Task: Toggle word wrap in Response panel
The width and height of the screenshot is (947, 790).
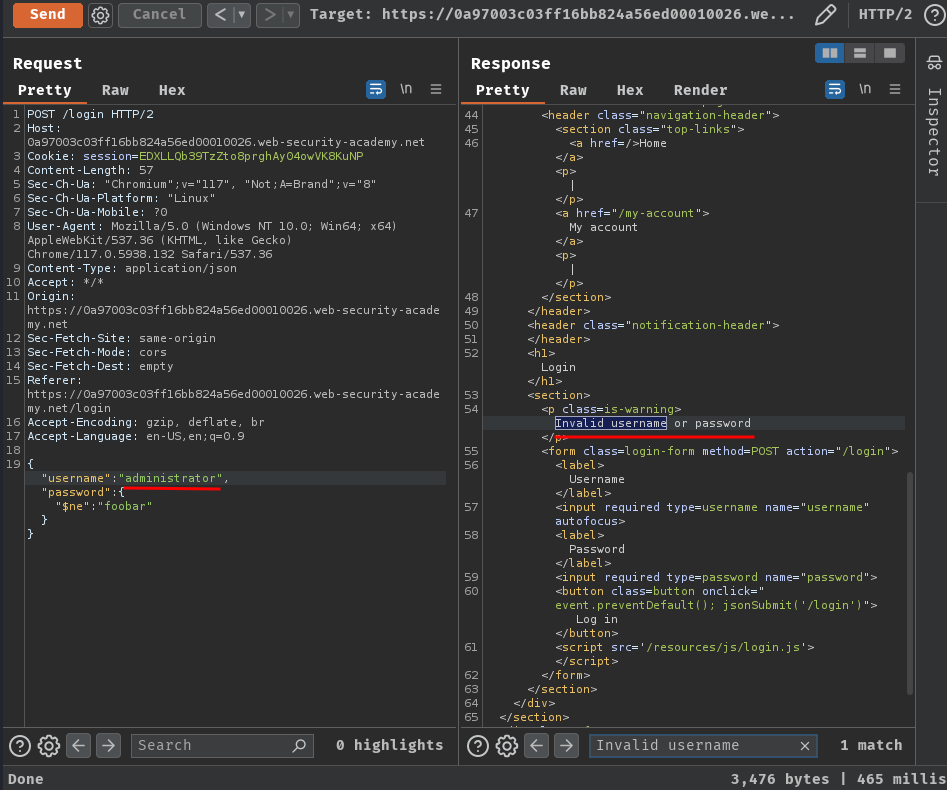Action: 835,89
